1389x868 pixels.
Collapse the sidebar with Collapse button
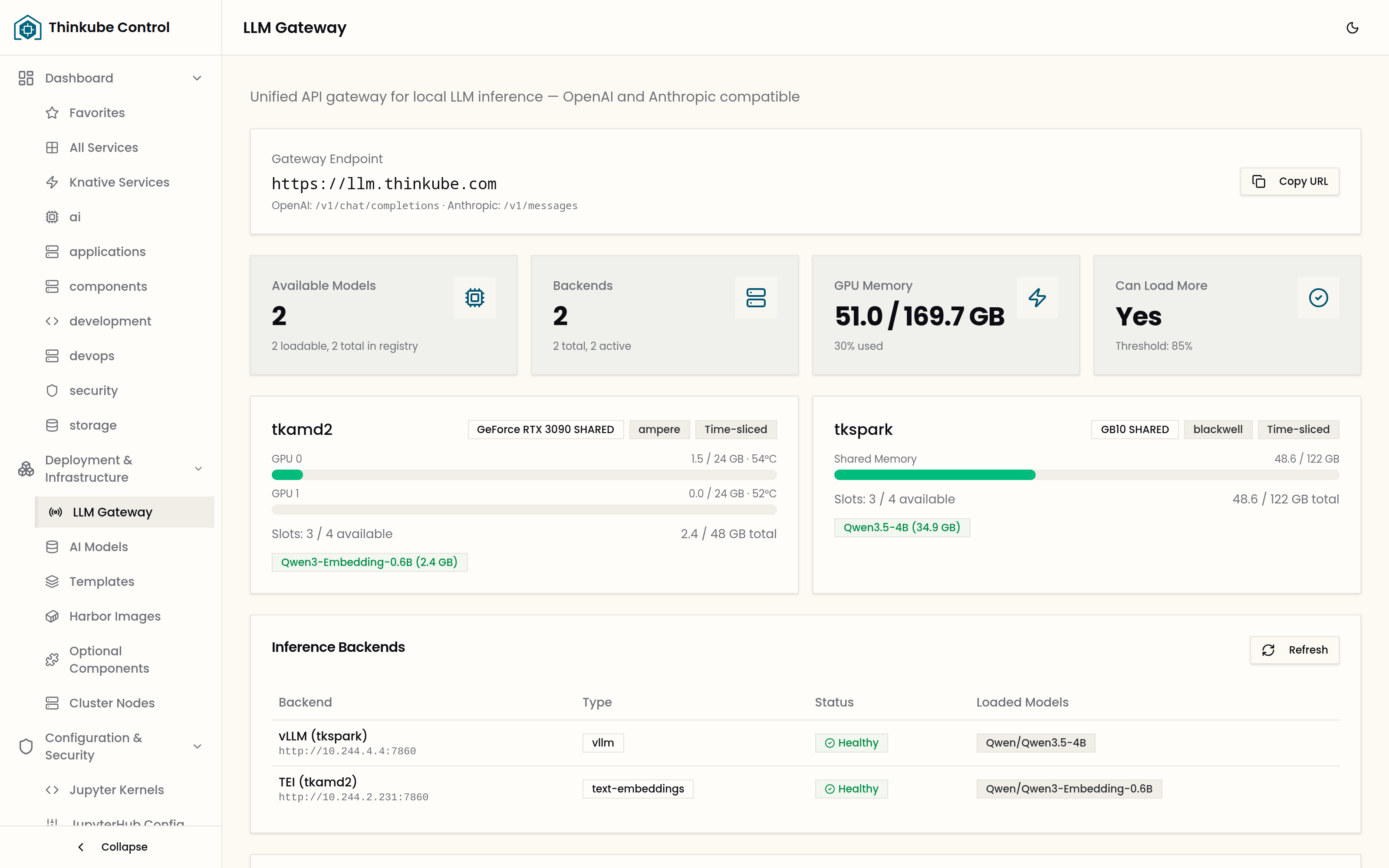112,847
